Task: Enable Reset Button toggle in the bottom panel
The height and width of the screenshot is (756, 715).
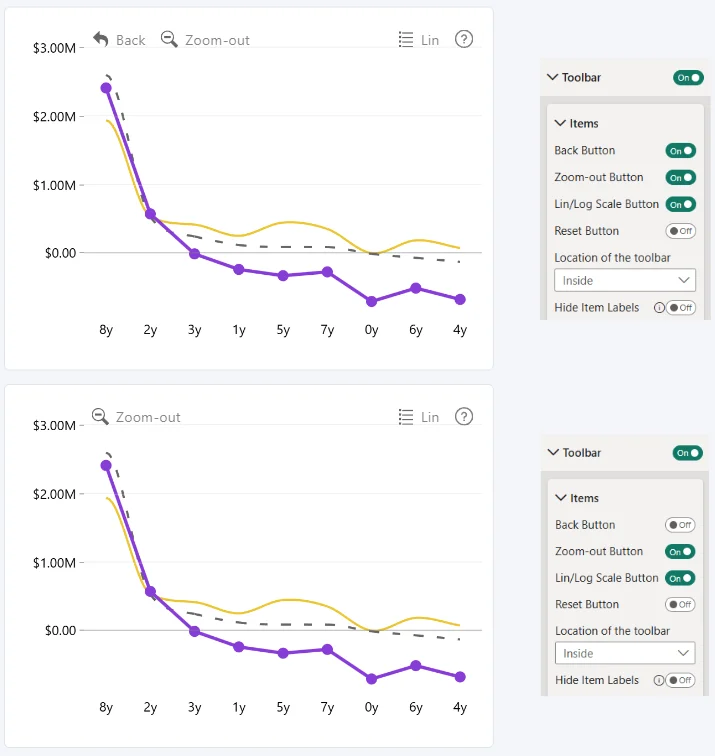Action: pos(680,604)
